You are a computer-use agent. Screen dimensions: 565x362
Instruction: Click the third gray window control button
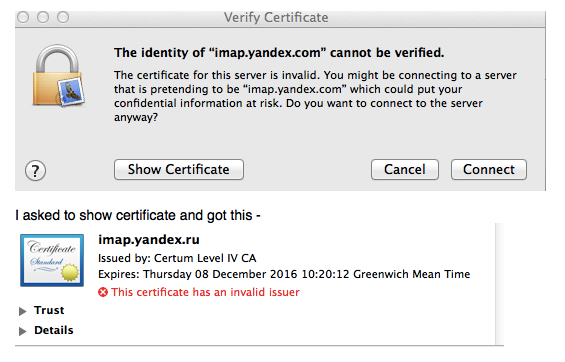point(63,17)
